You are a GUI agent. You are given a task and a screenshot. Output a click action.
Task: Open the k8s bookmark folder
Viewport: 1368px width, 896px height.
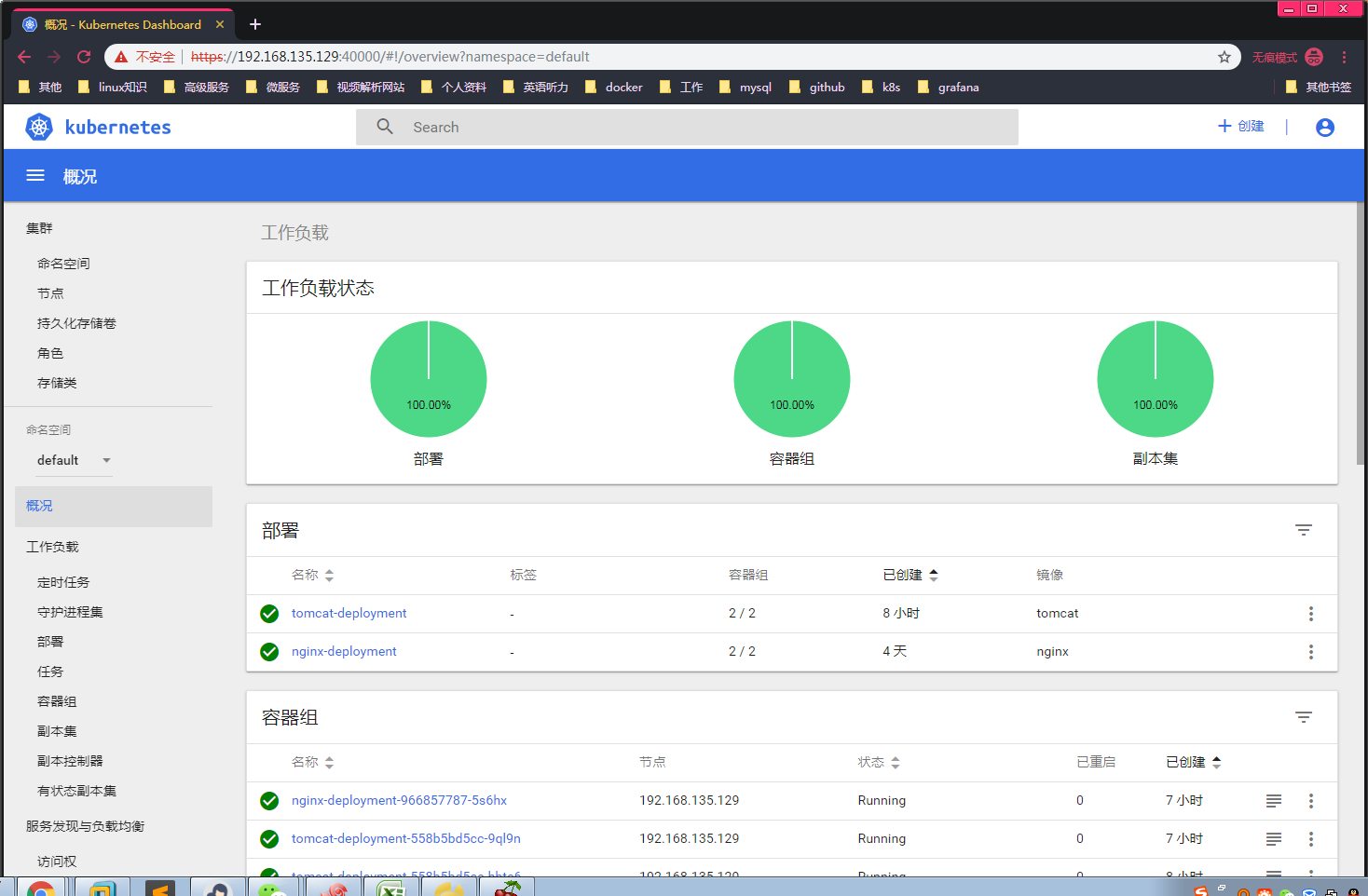(x=881, y=88)
